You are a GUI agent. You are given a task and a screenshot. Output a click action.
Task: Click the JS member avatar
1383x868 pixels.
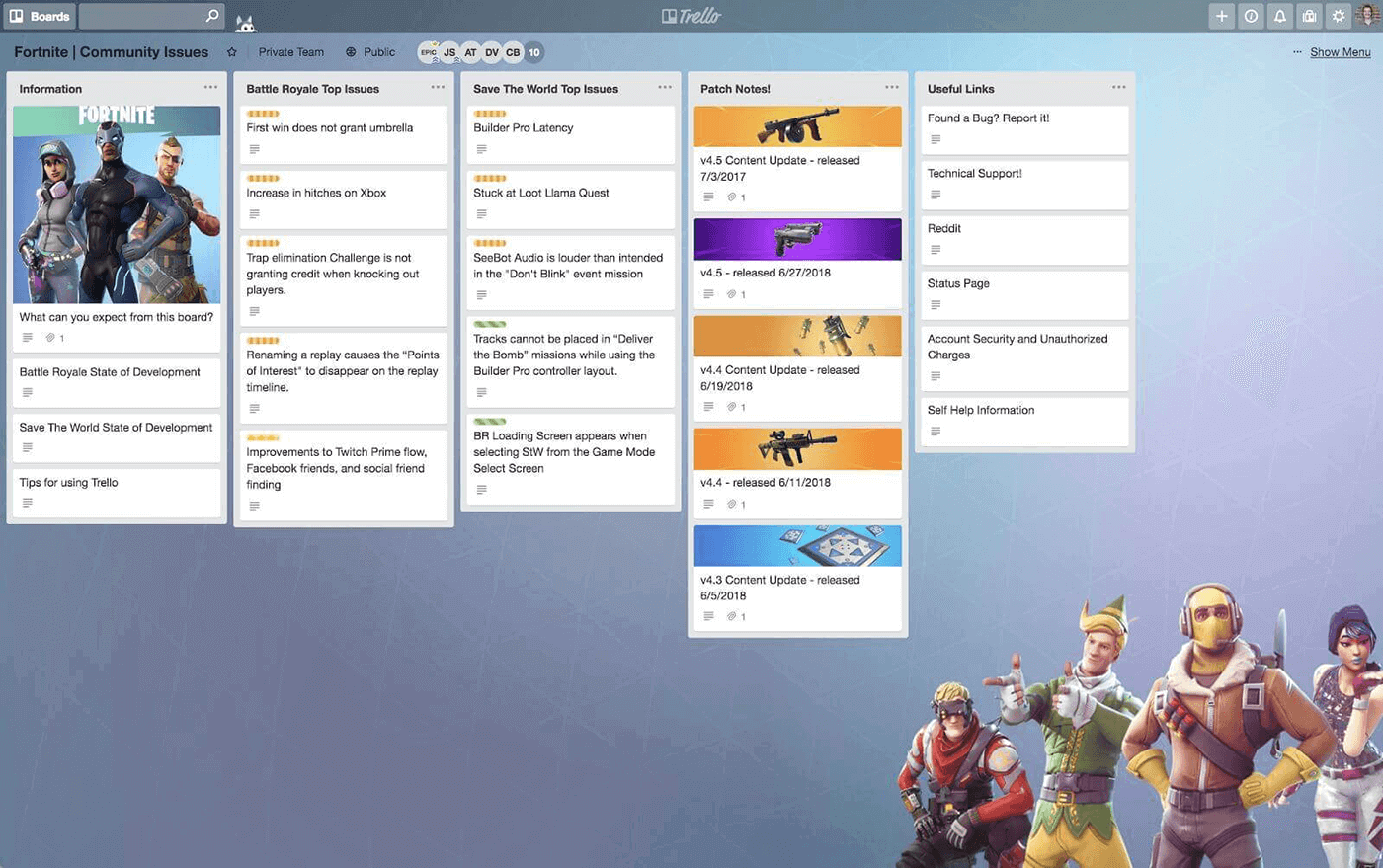click(449, 52)
